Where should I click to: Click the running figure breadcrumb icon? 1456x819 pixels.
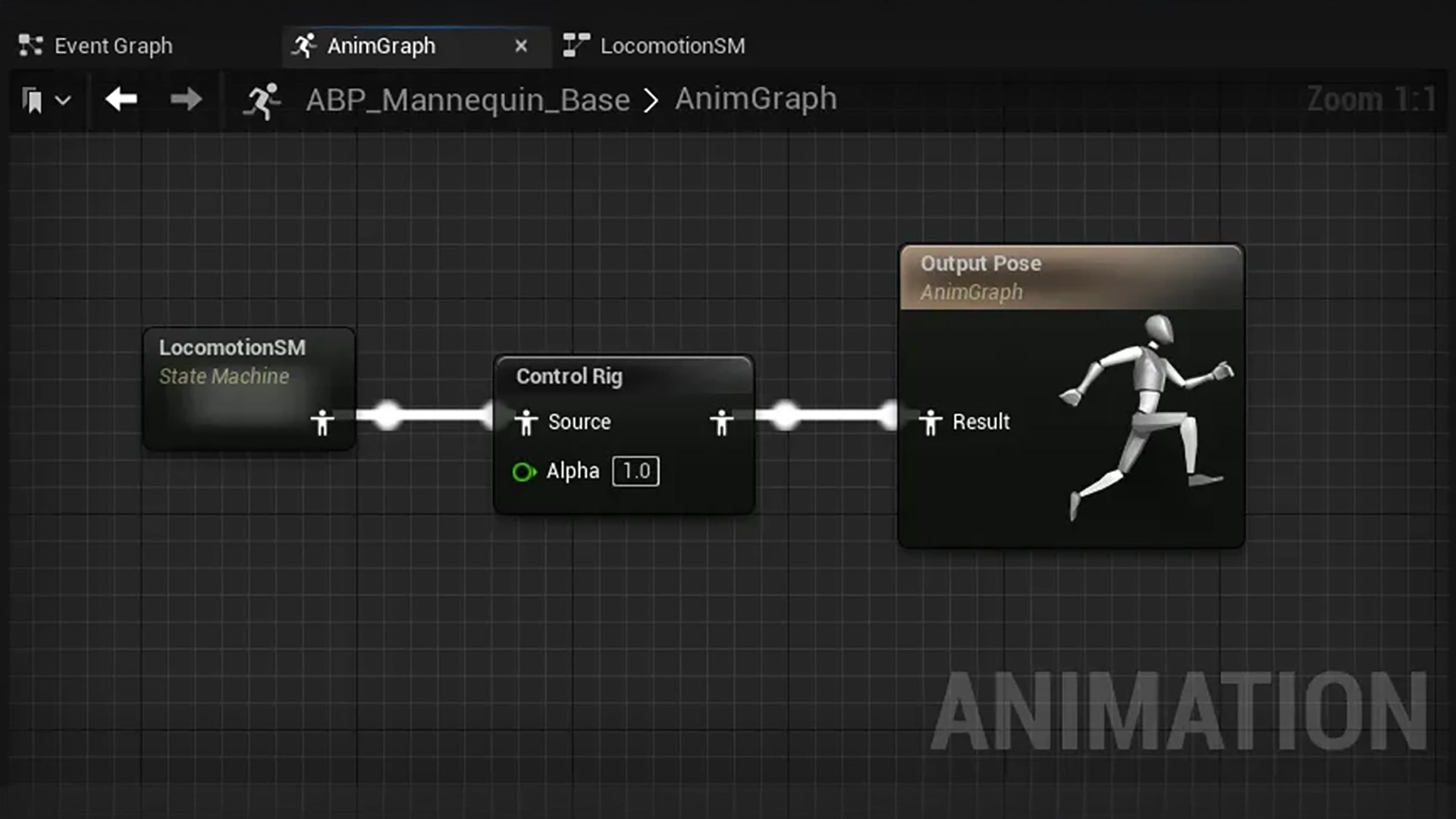262,101
